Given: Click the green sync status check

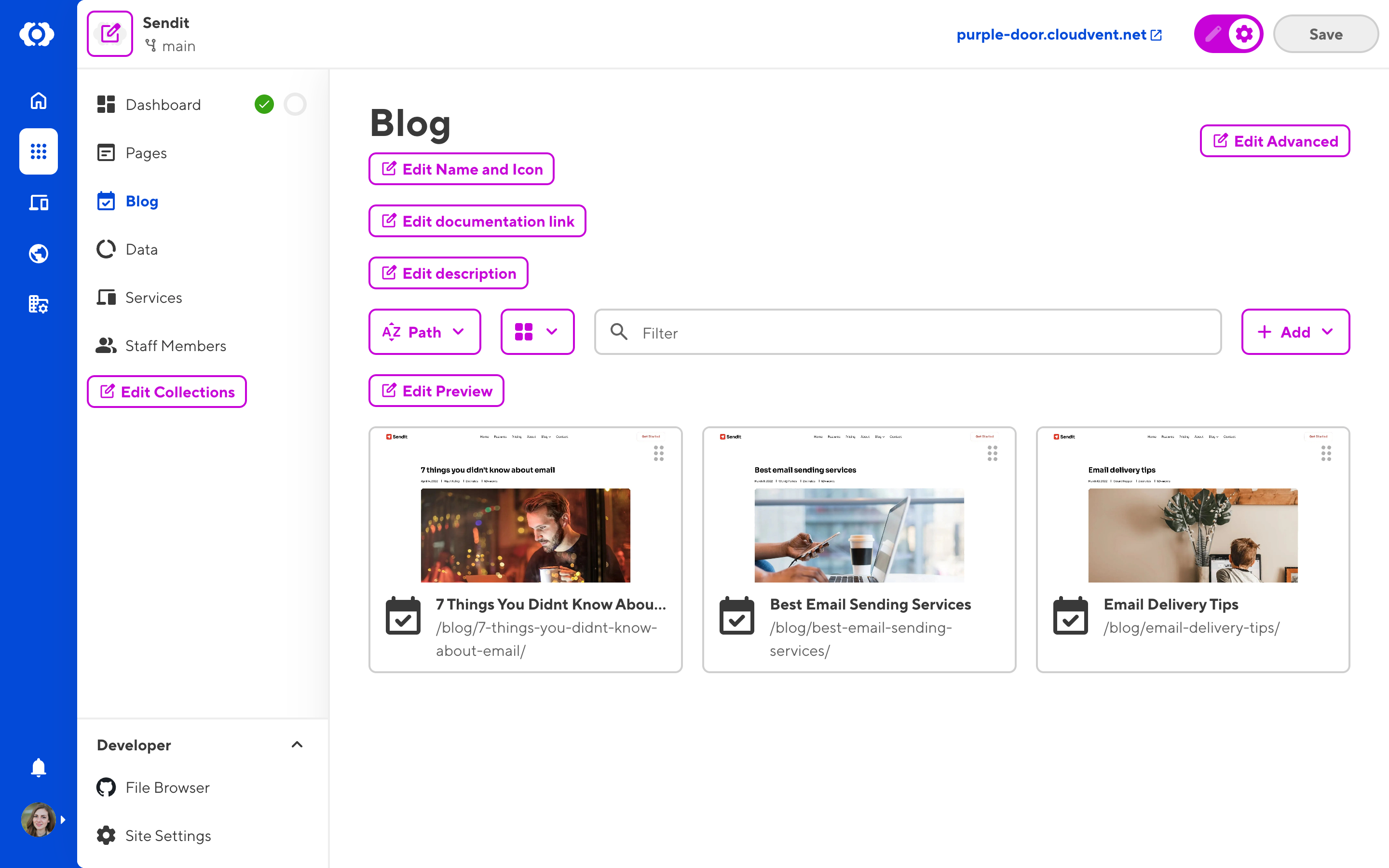Looking at the screenshot, I should click(264, 105).
